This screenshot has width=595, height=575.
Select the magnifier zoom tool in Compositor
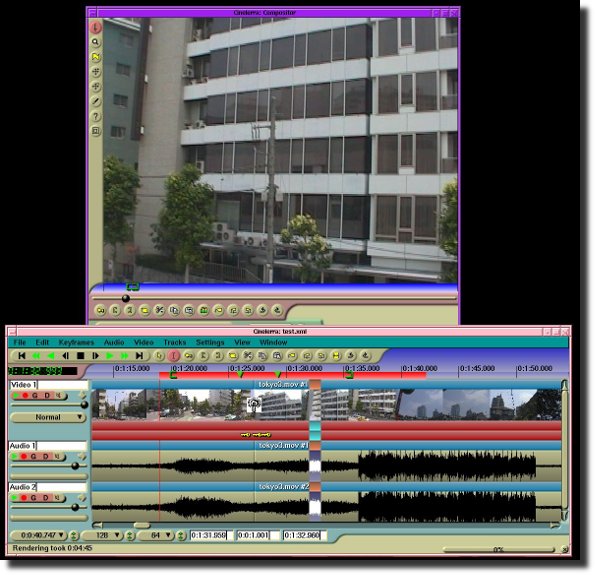point(96,42)
